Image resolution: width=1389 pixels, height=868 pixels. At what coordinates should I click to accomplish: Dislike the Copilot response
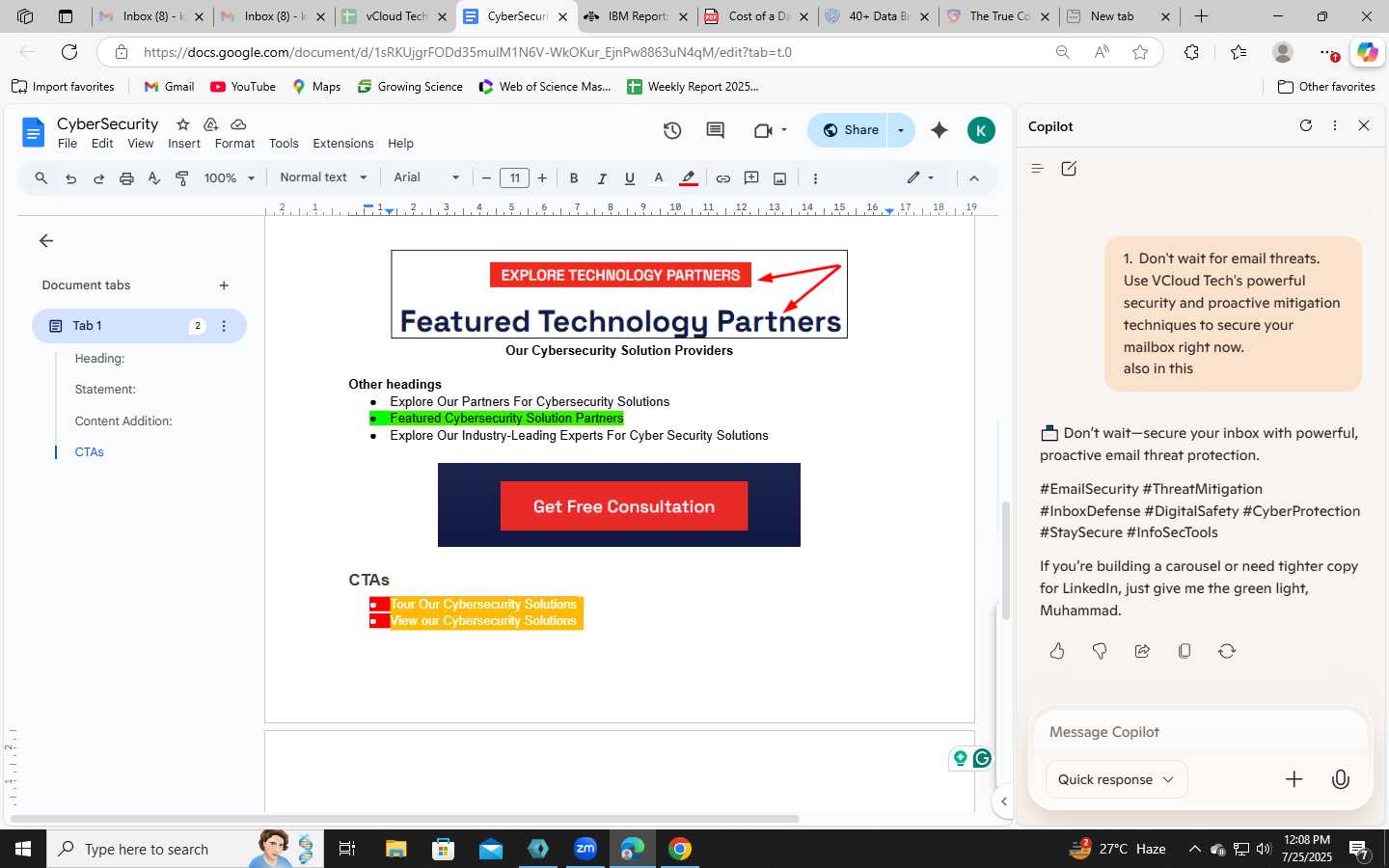tap(1100, 651)
